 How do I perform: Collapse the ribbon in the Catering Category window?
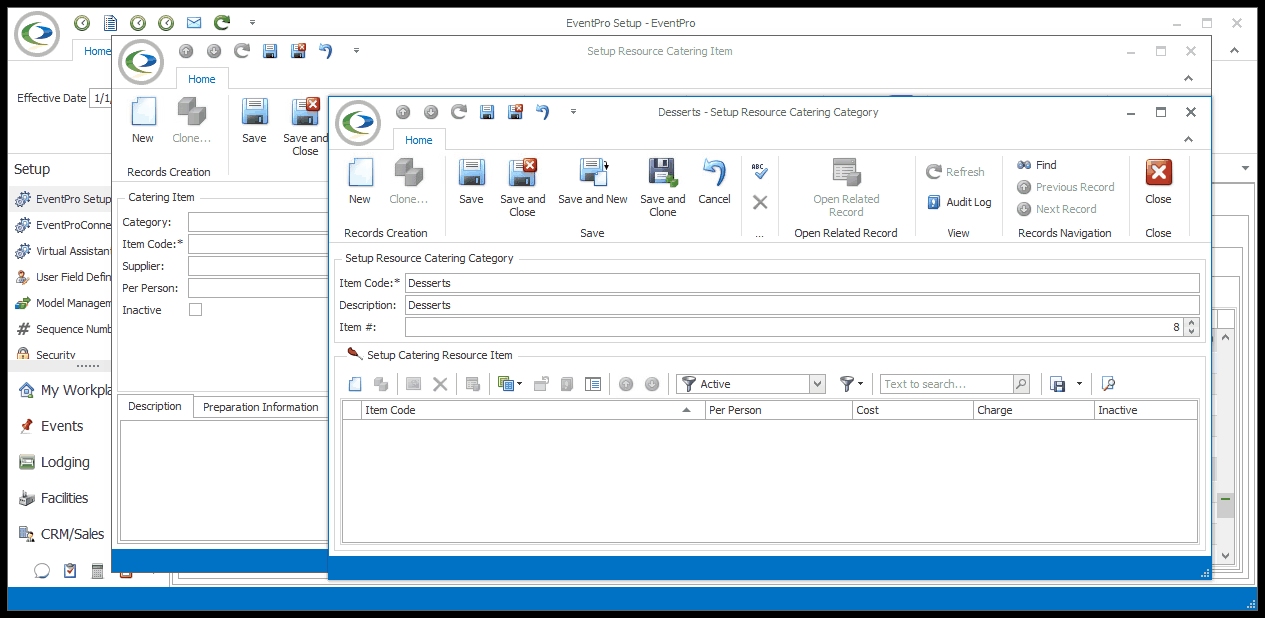click(x=1189, y=140)
